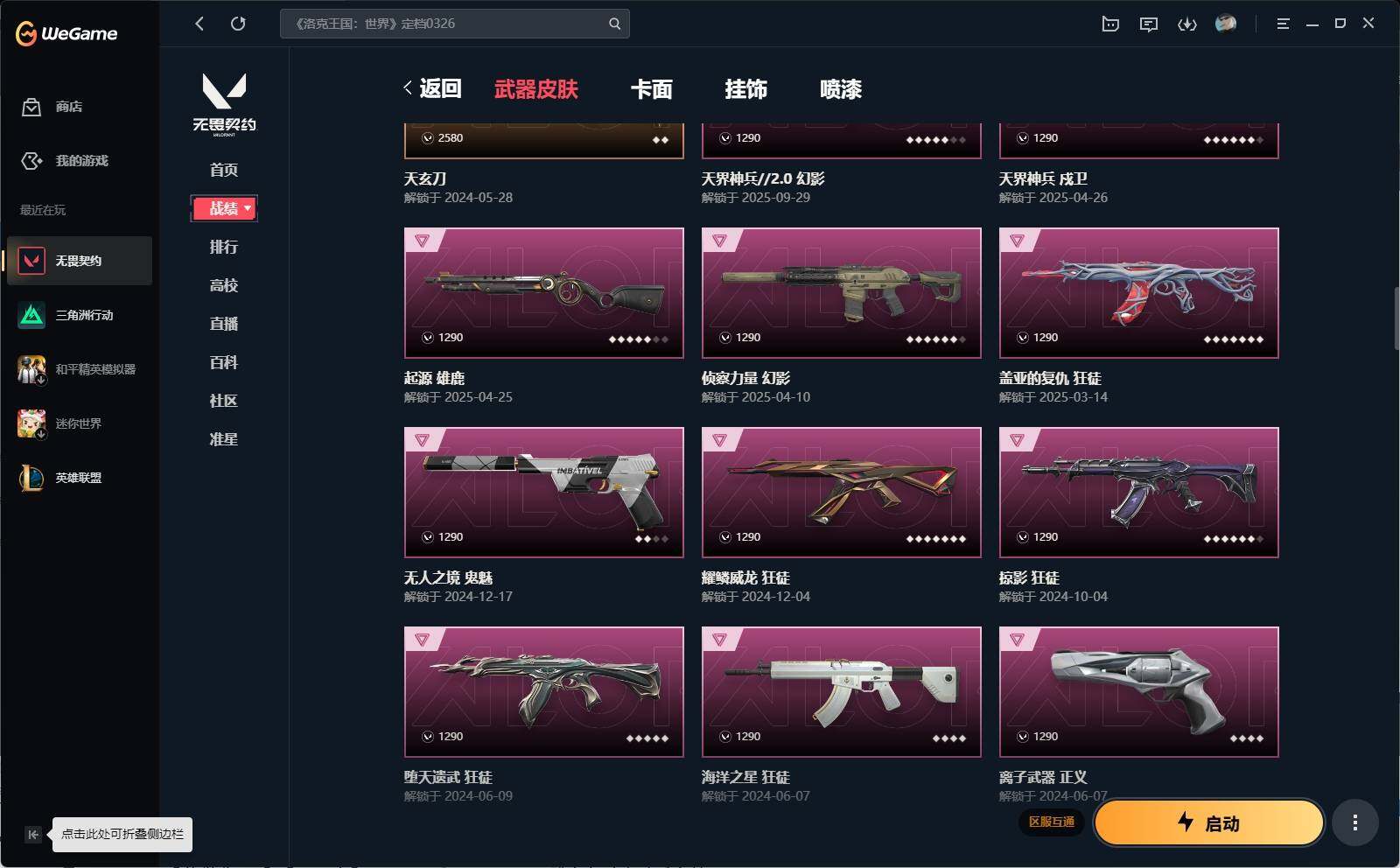
Task: Switch to the 卡面 tab
Action: (x=652, y=89)
